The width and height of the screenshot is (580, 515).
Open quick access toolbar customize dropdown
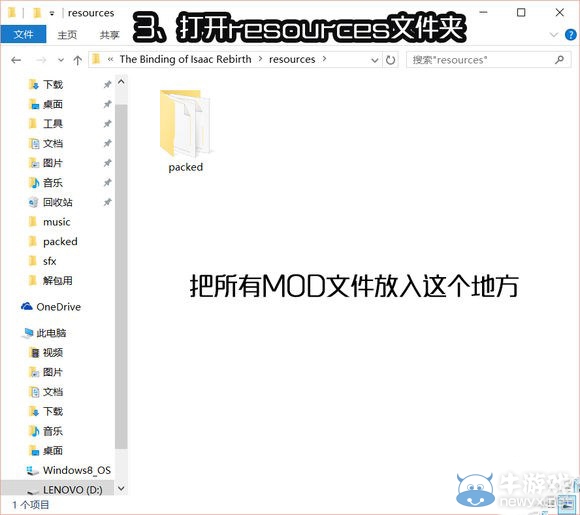pyautogui.click(x=52, y=14)
